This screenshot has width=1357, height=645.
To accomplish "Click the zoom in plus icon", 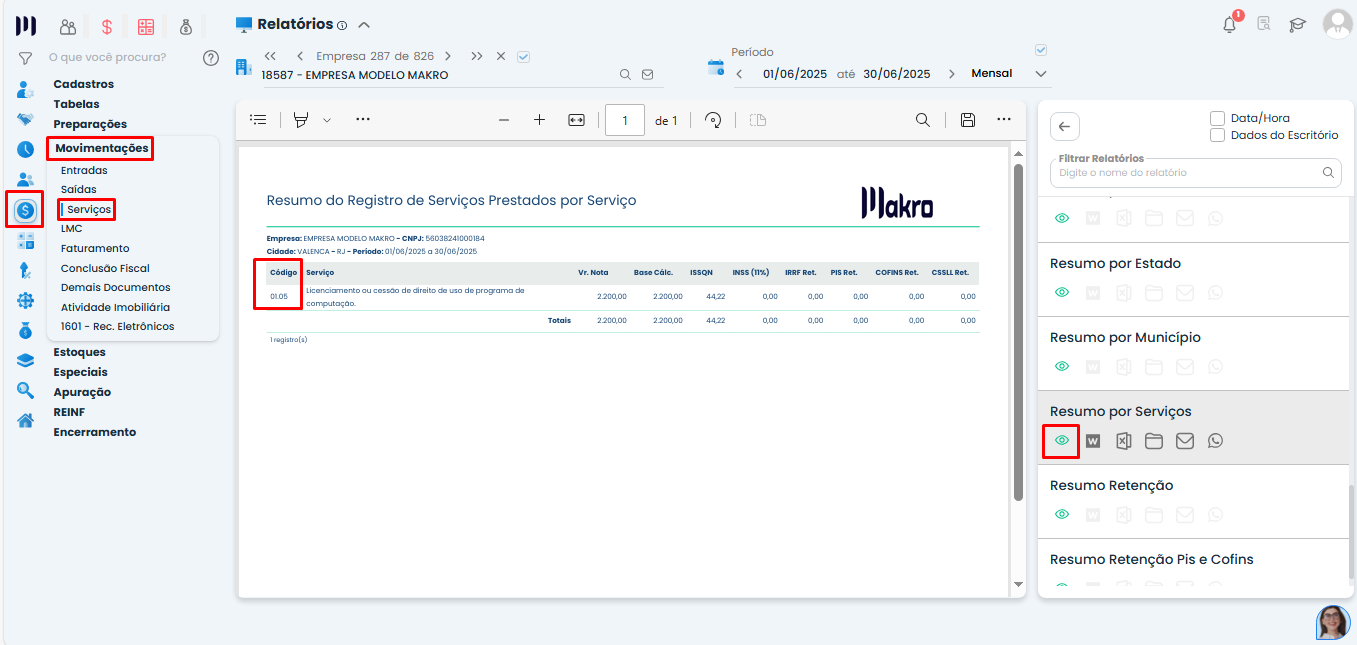I will click(x=539, y=120).
